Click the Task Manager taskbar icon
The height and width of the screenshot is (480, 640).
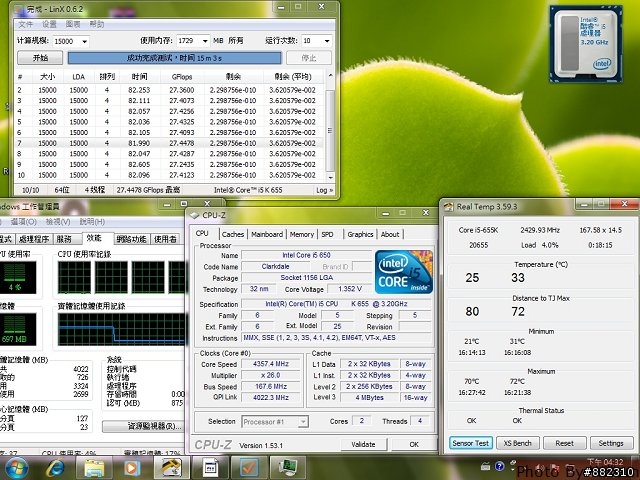pyautogui.click(x=288, y=468)
